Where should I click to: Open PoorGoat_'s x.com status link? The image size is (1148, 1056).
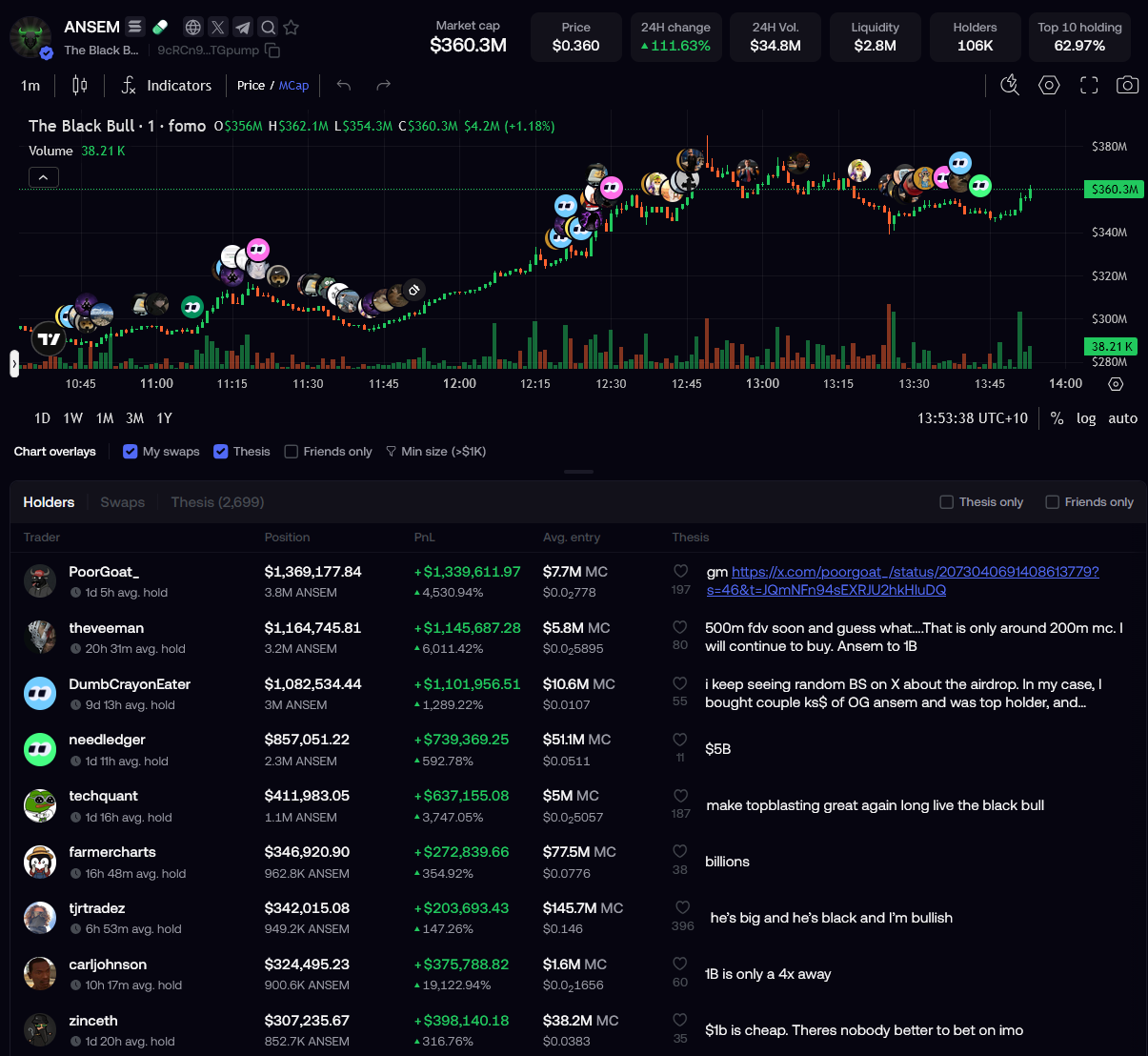[x=902, y=580]
